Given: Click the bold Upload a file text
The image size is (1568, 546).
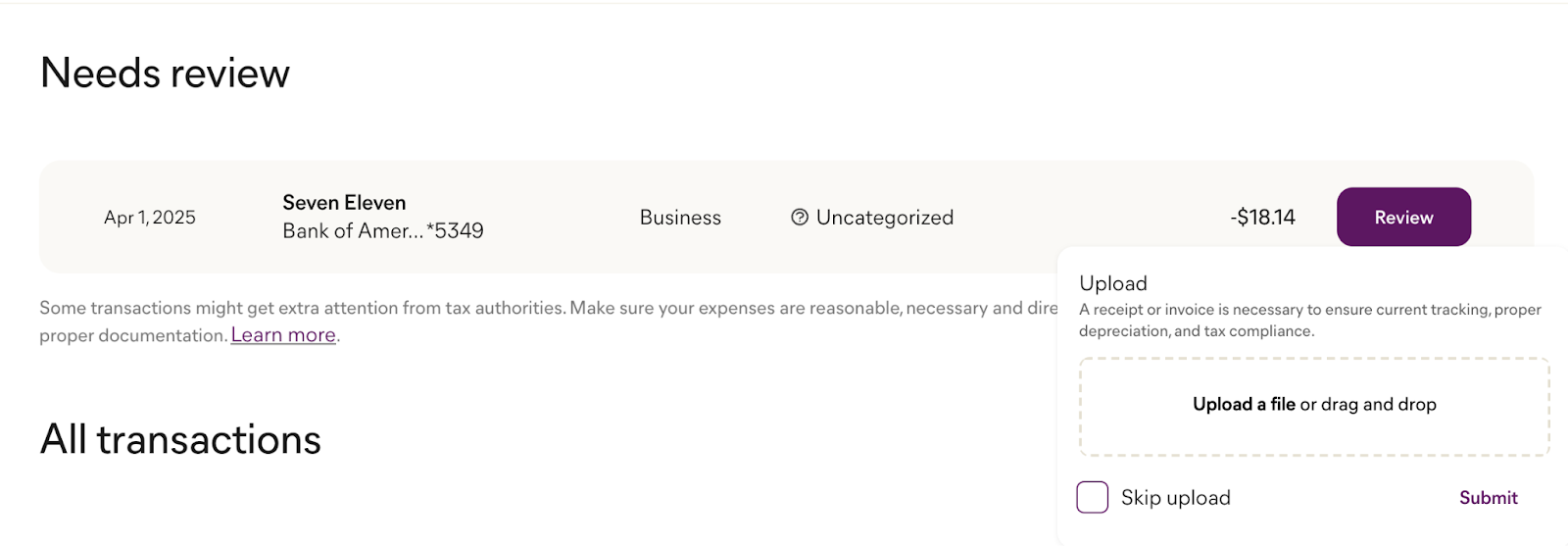Looking at the screenshot, I should [x=1244, y=404].
